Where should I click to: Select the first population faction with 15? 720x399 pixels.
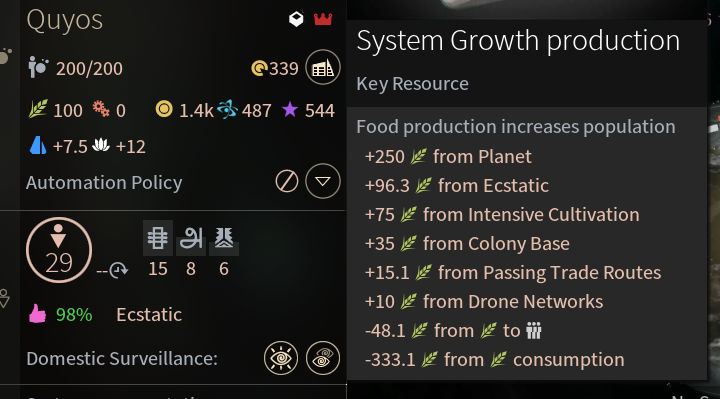158,250
